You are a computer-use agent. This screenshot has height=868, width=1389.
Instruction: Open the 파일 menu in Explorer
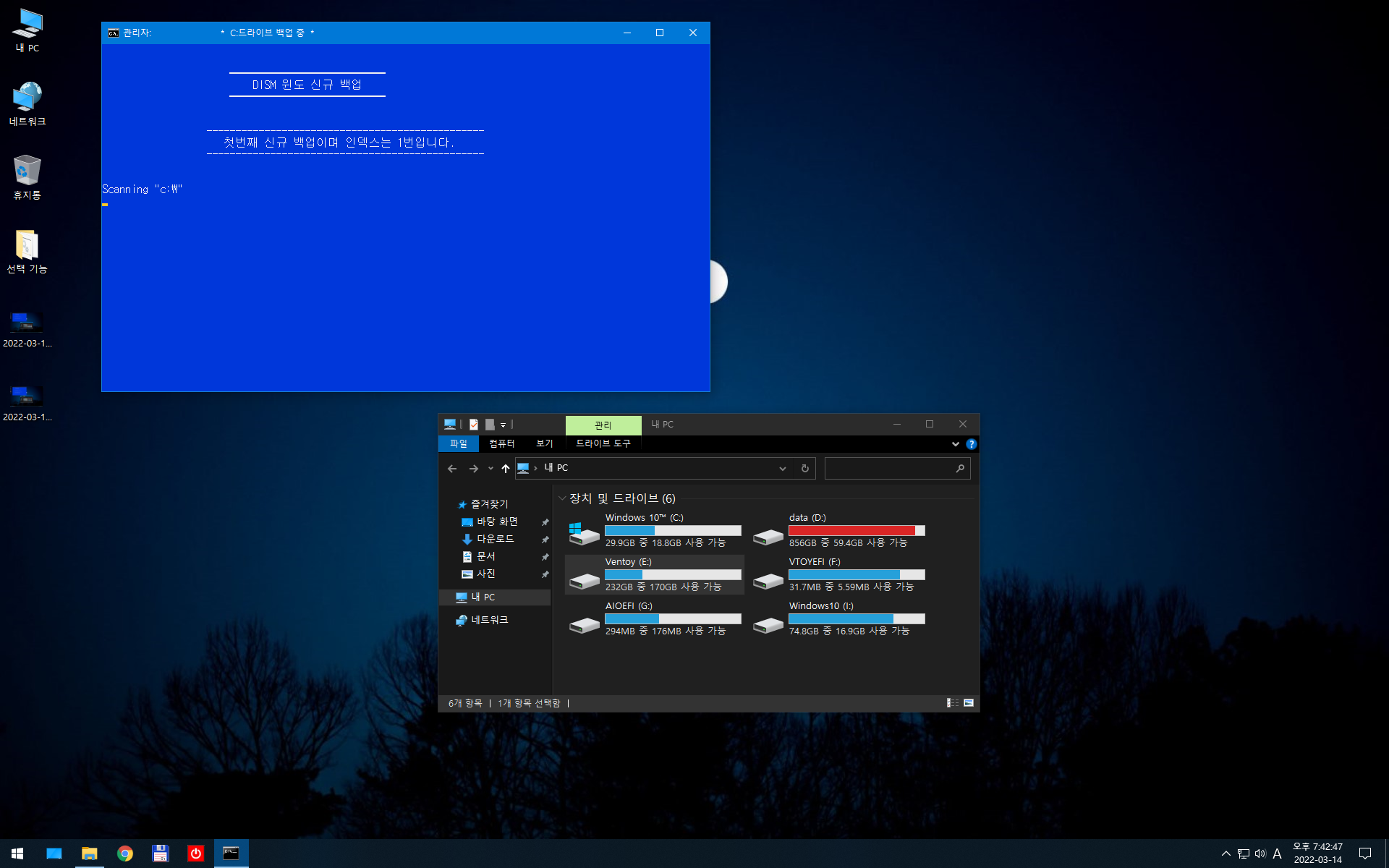pos(459,443)
